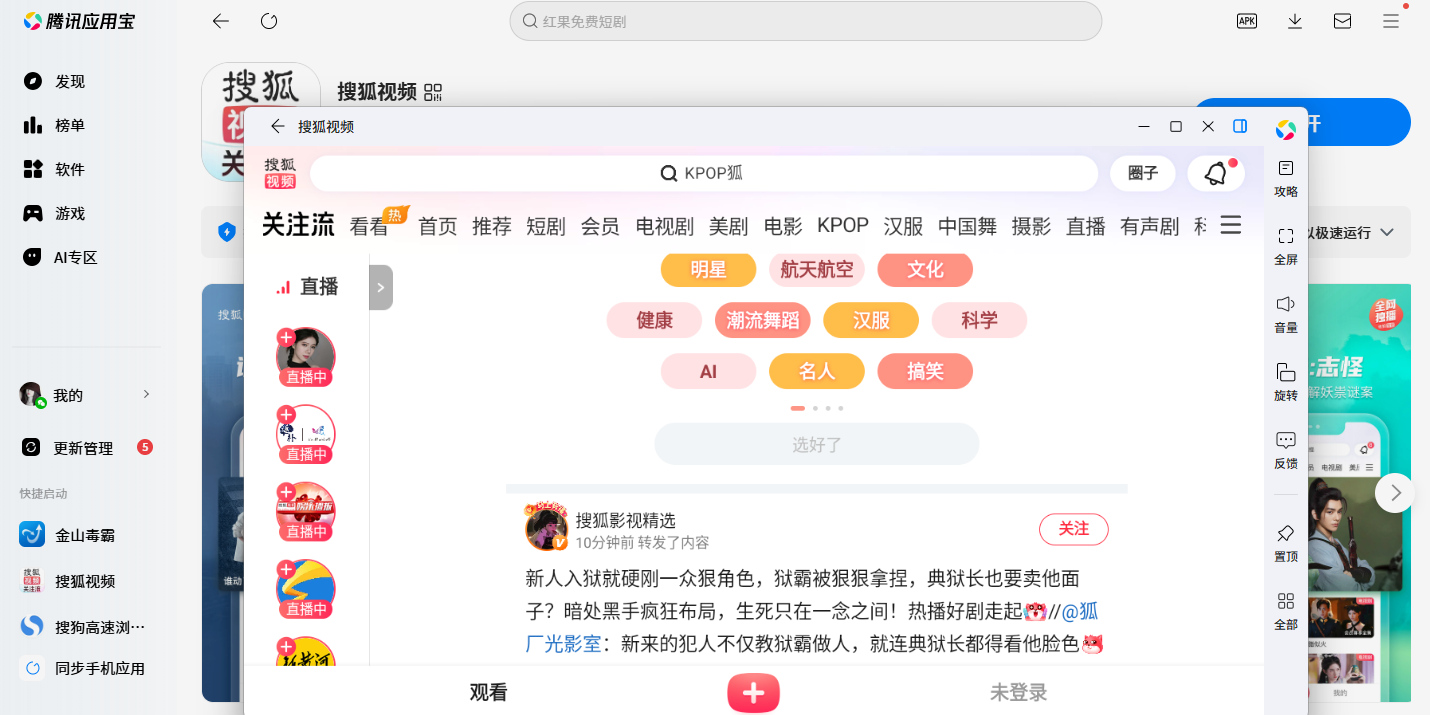This screenshot has width=1430, height=715.
Task: Show QR code next to 搜狐视频 title
Action: [x=433, y=92]
